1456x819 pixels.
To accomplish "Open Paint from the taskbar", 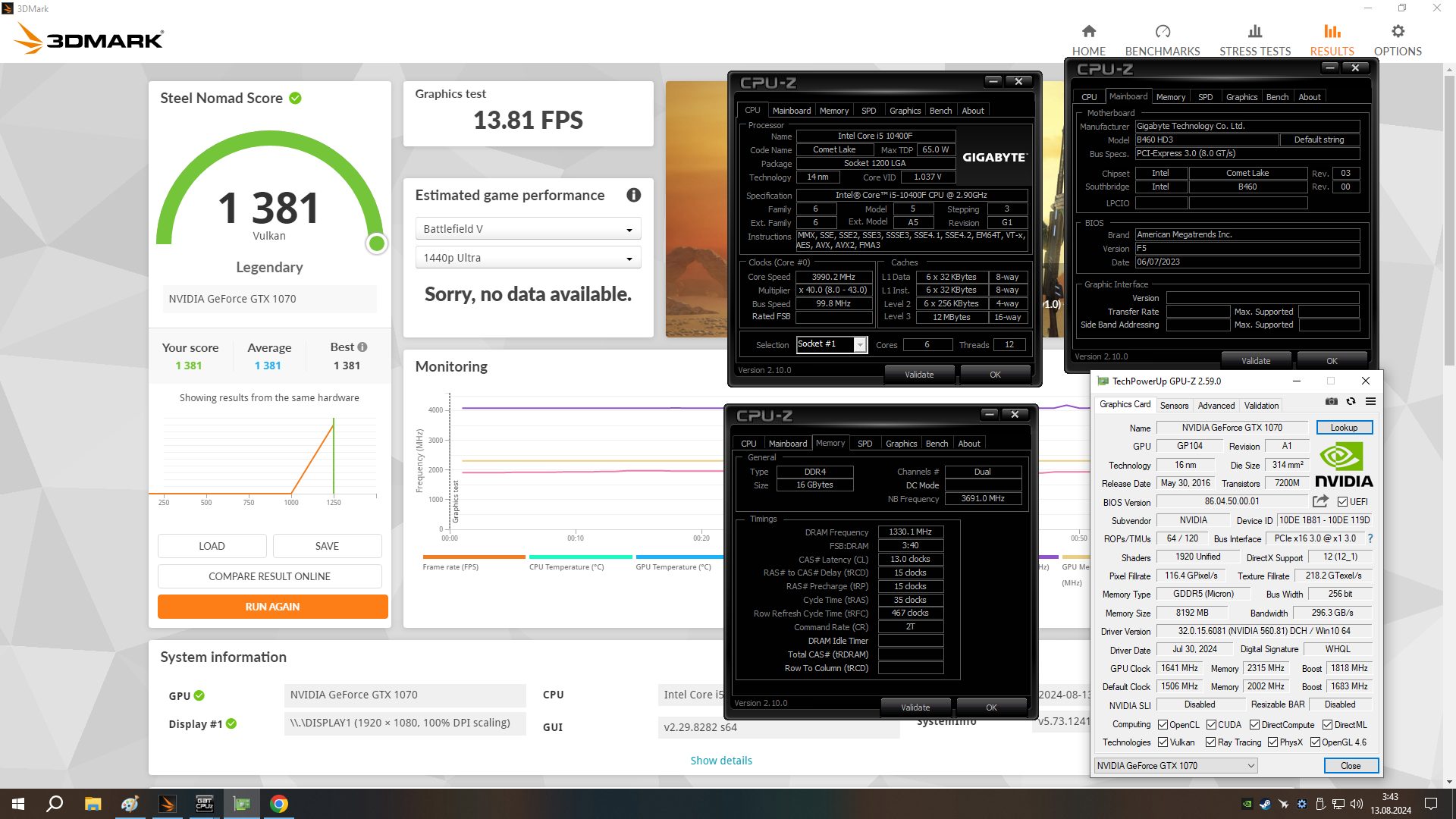I will click(130, 804).
